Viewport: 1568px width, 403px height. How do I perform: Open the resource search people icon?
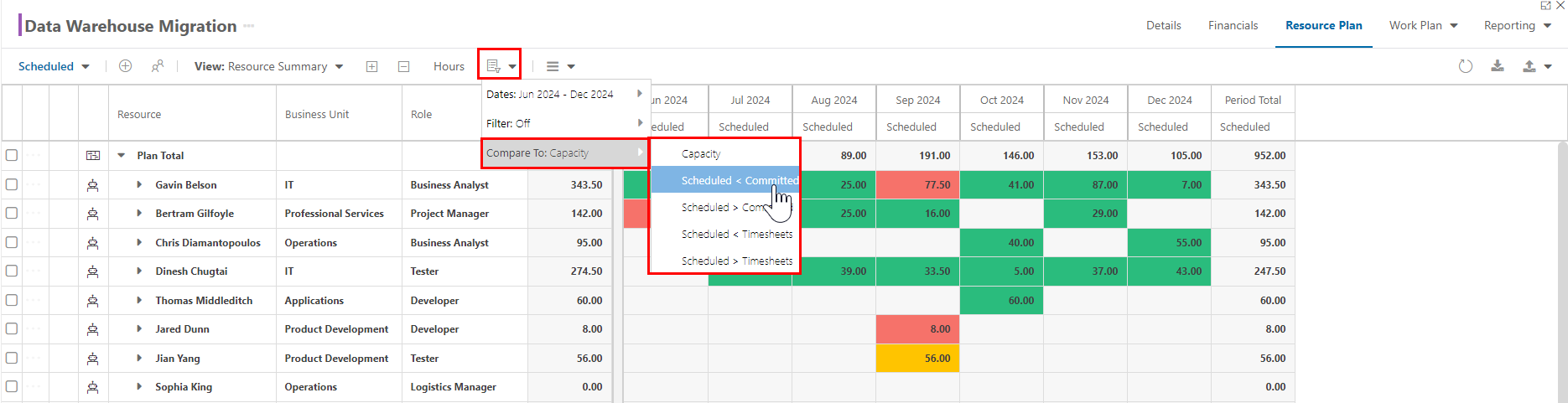(x=157, y=66)
